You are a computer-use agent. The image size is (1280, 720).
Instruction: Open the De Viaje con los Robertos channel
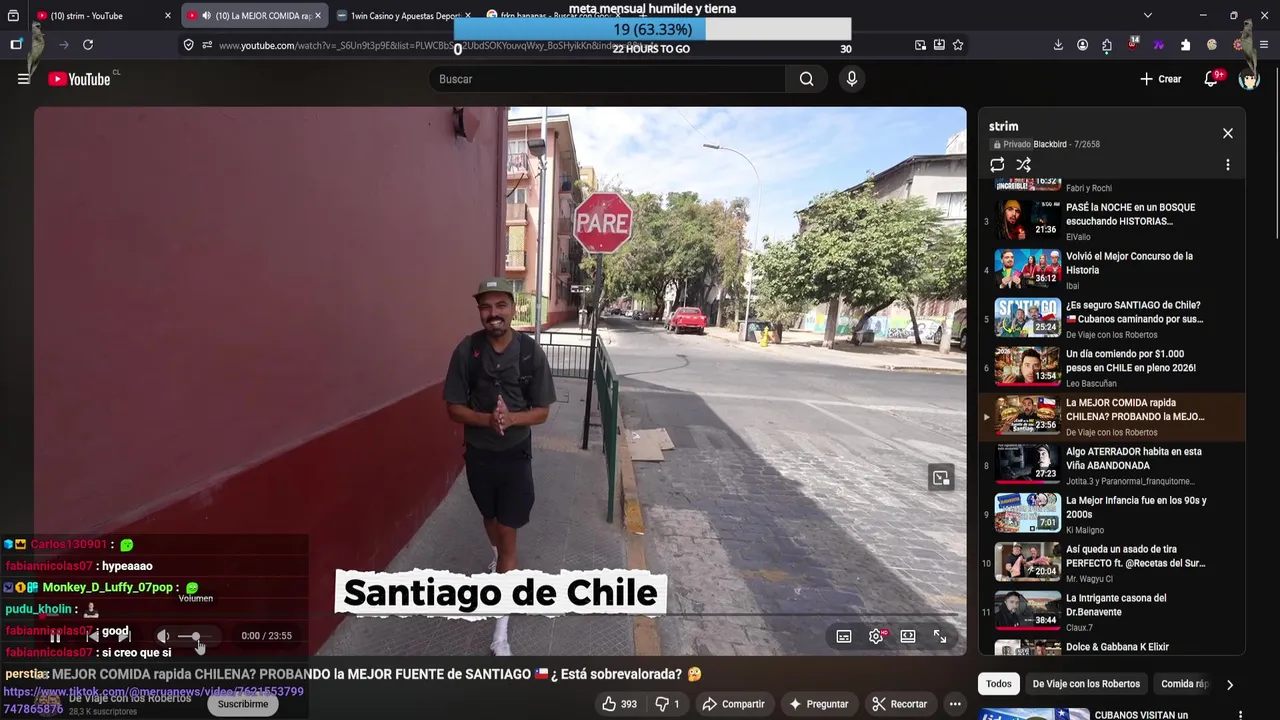point(130,698)
